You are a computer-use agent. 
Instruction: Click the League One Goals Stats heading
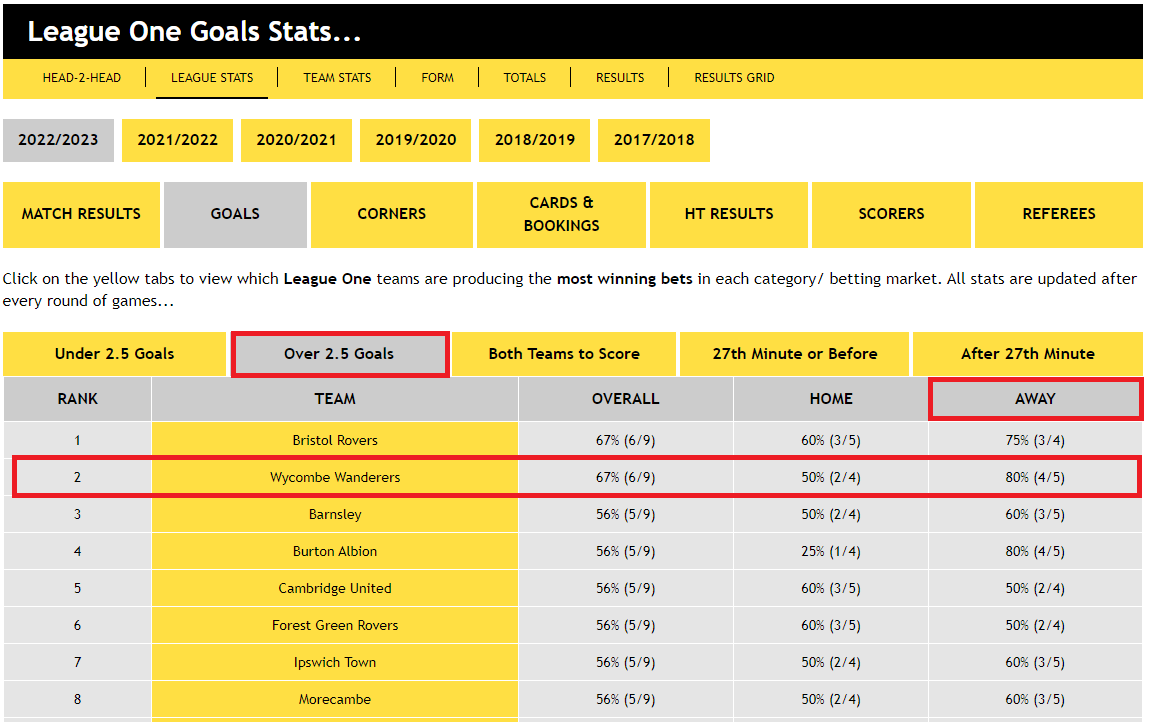coord(195,32)
